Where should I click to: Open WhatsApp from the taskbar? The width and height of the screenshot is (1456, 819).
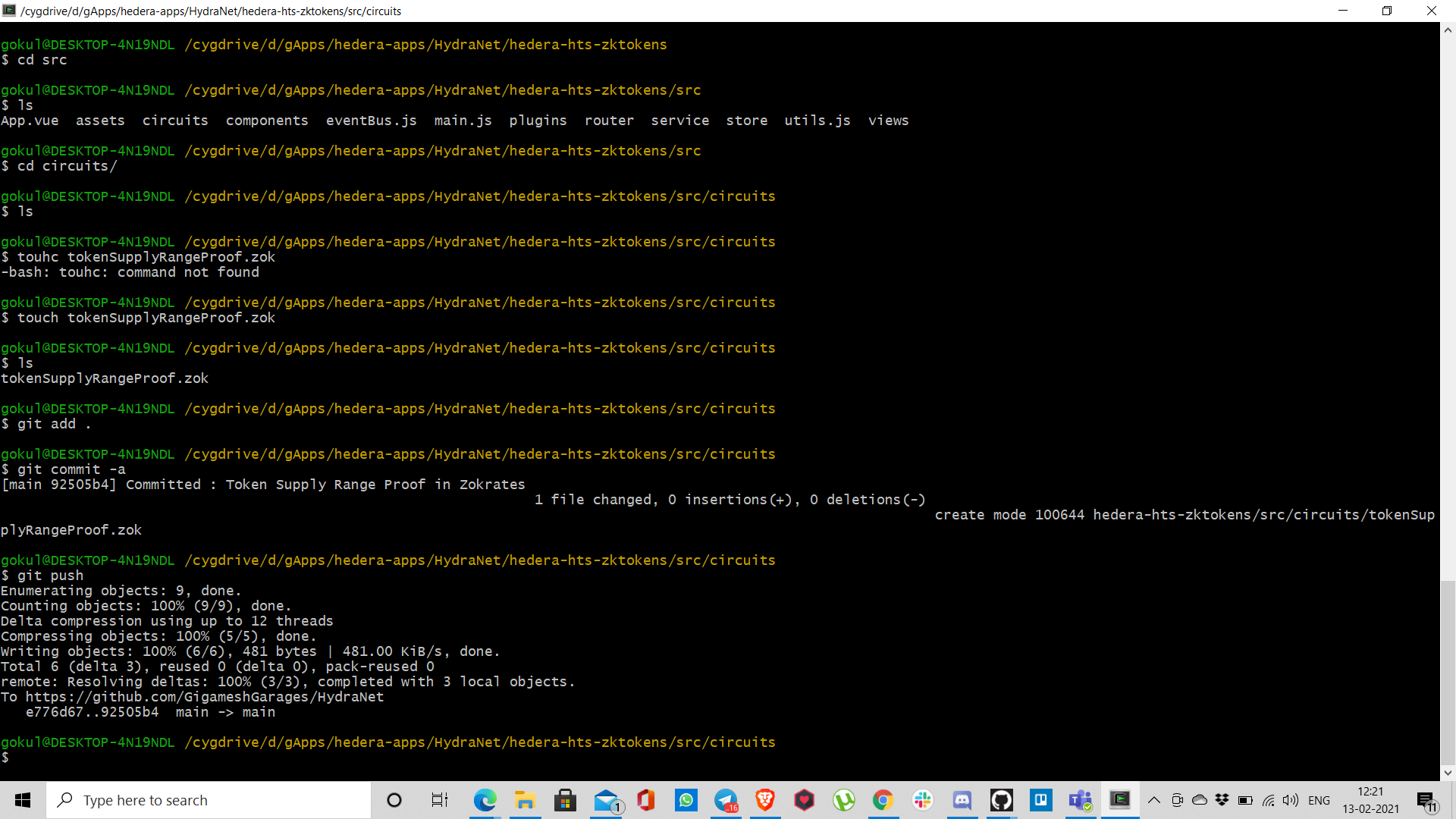[686, 800]
